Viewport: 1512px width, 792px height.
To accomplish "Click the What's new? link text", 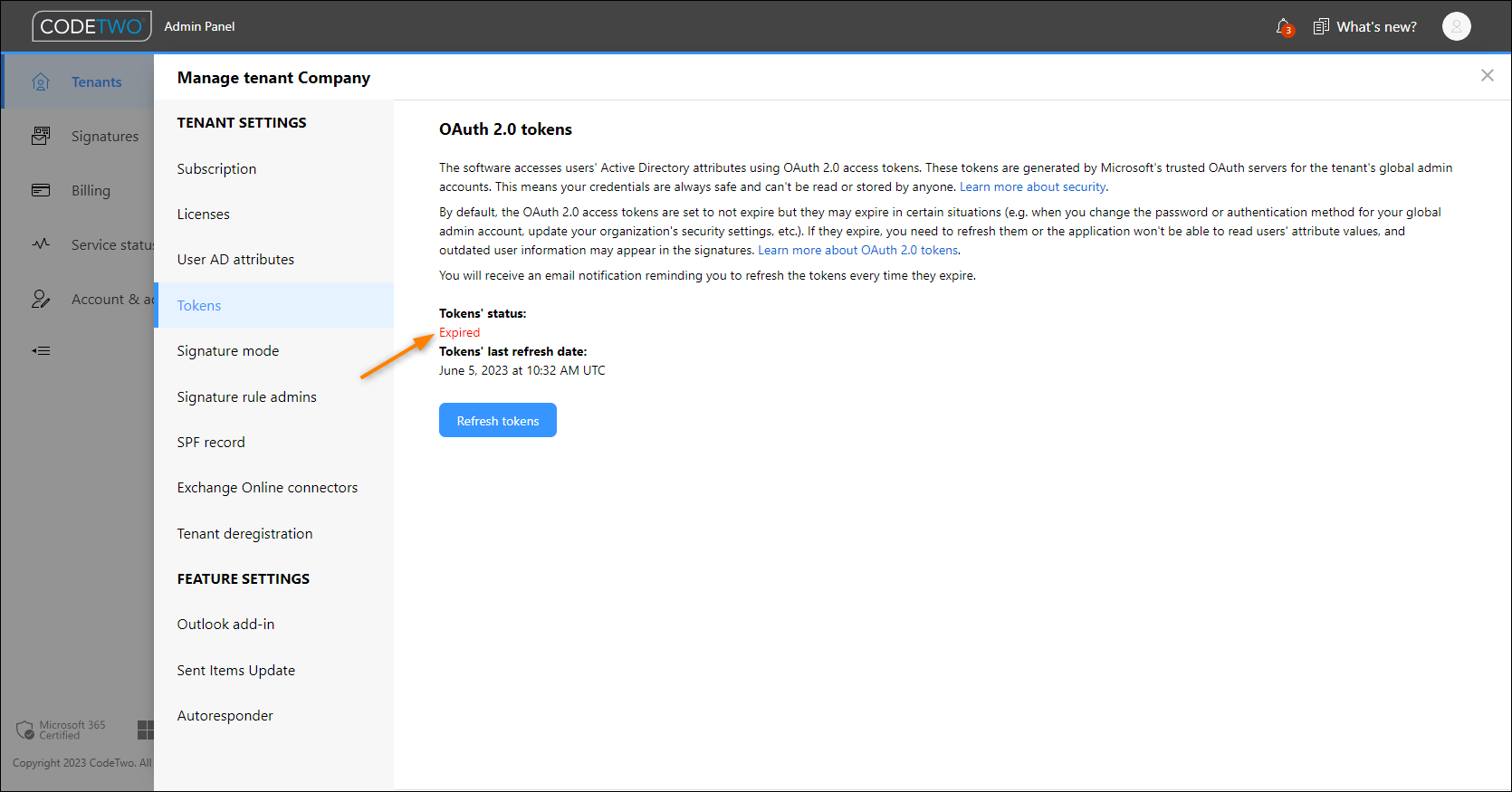I will click(1376, 27).
